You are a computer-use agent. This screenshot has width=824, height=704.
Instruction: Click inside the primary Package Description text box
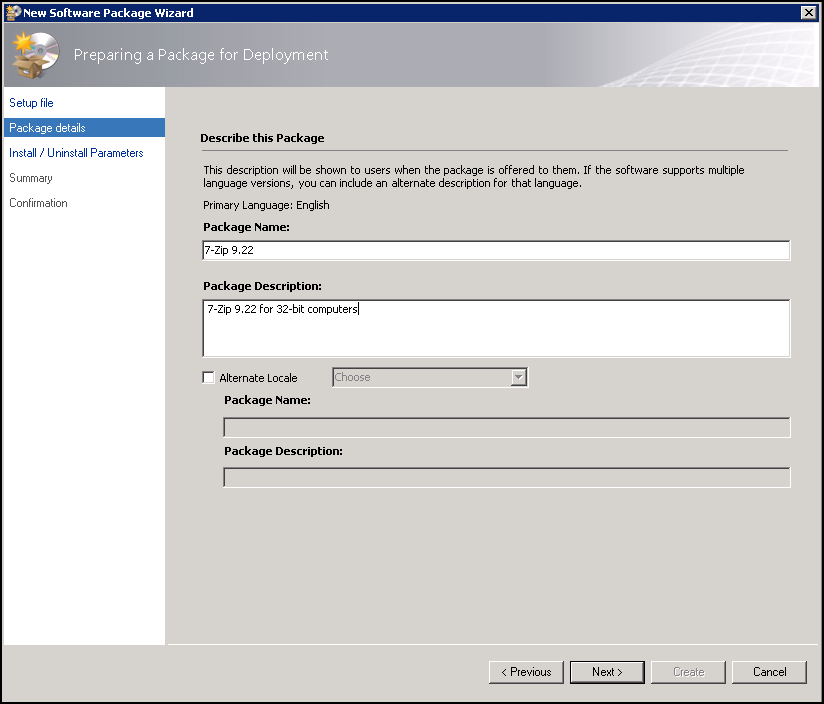pyautogui.click(x=495, y=328)
